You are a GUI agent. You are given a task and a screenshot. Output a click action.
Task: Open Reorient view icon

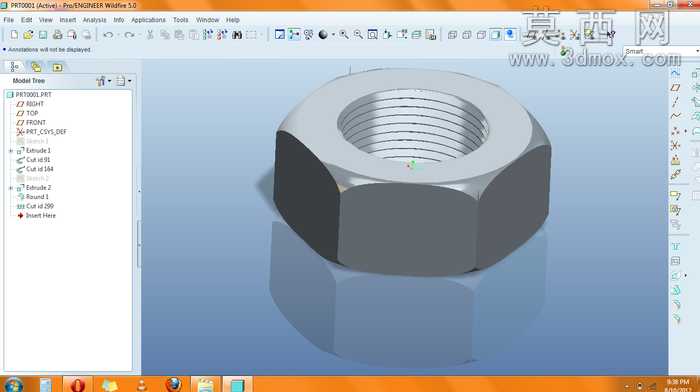[387, 34]
